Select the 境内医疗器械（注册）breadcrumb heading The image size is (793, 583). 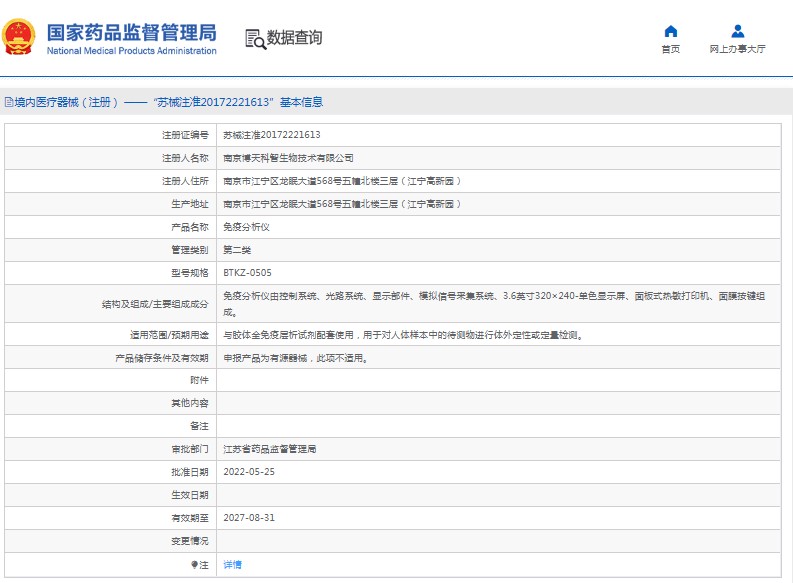pos(66,102)
